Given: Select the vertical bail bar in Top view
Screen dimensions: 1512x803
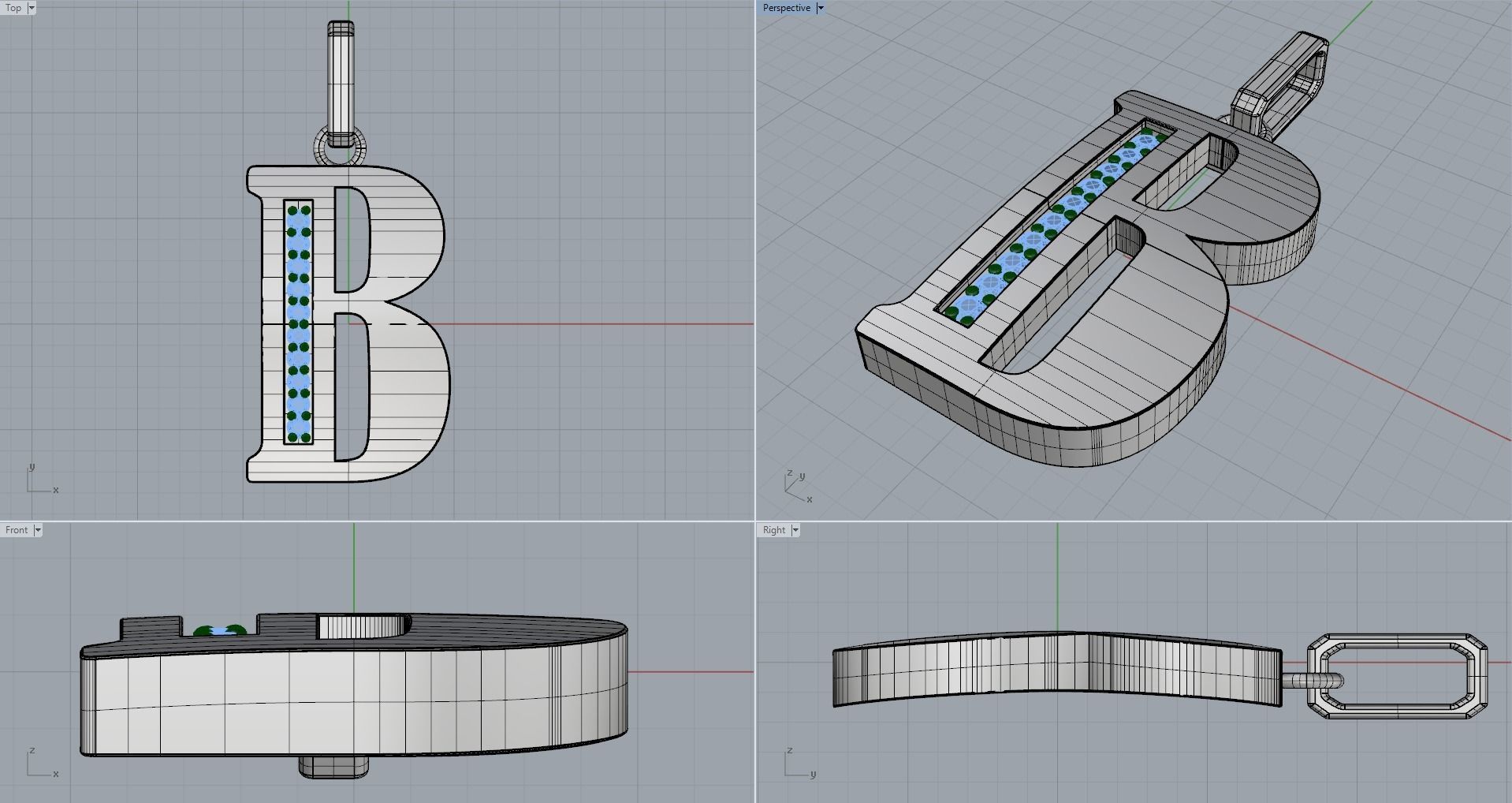Looking at the screenshot, I should [341, 84].
